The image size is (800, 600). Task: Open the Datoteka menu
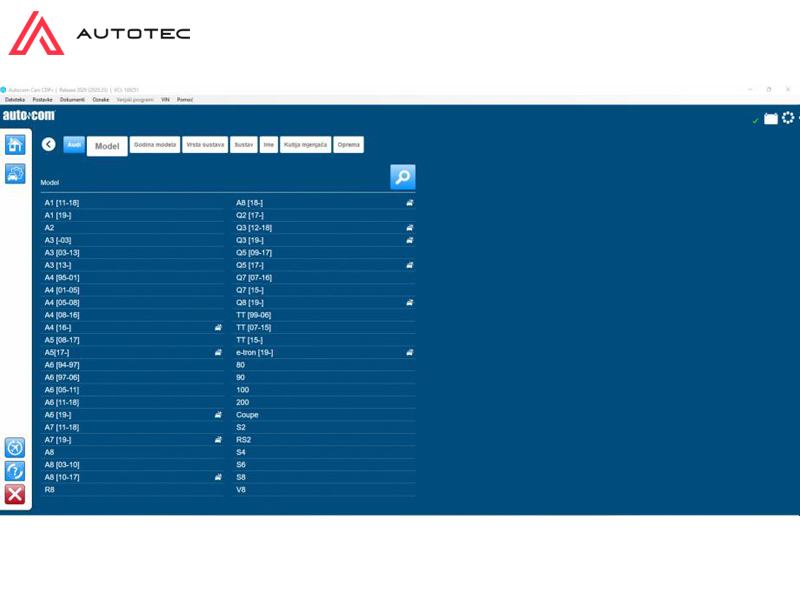click(x=15, y=100)
